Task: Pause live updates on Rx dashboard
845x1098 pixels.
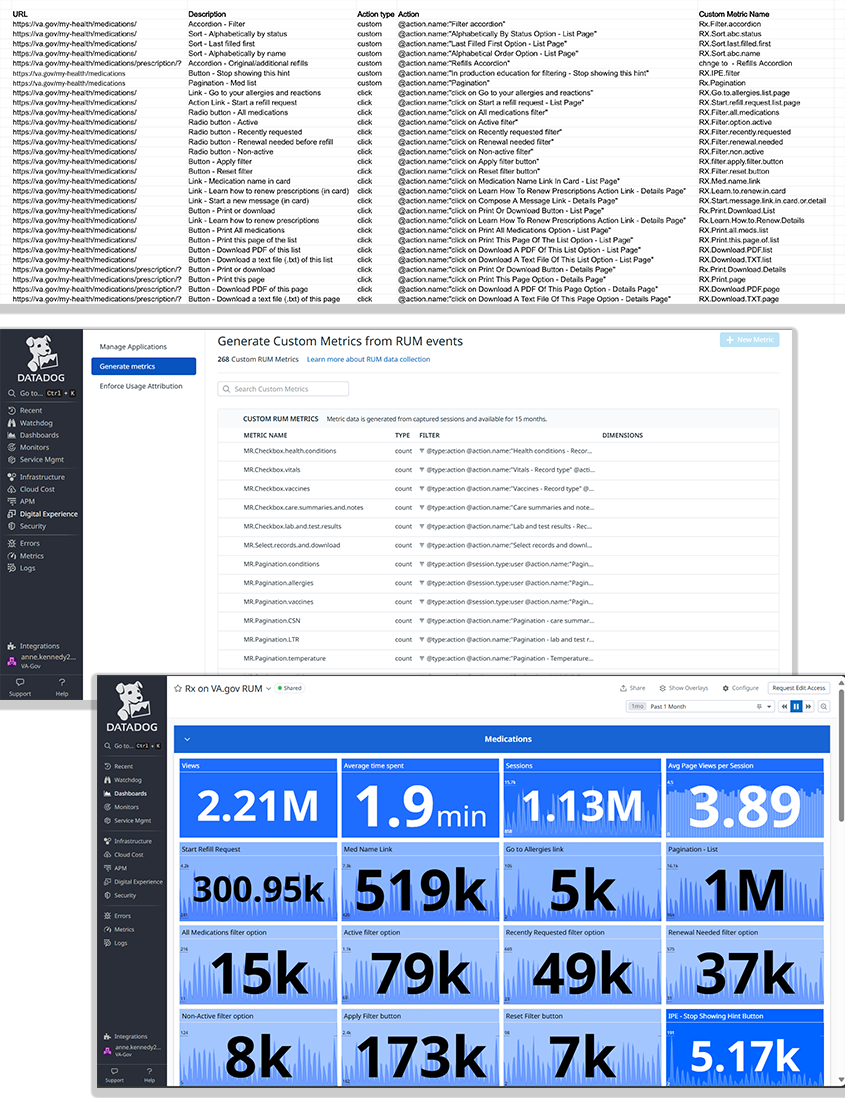Action: click(x=796, y=707)
